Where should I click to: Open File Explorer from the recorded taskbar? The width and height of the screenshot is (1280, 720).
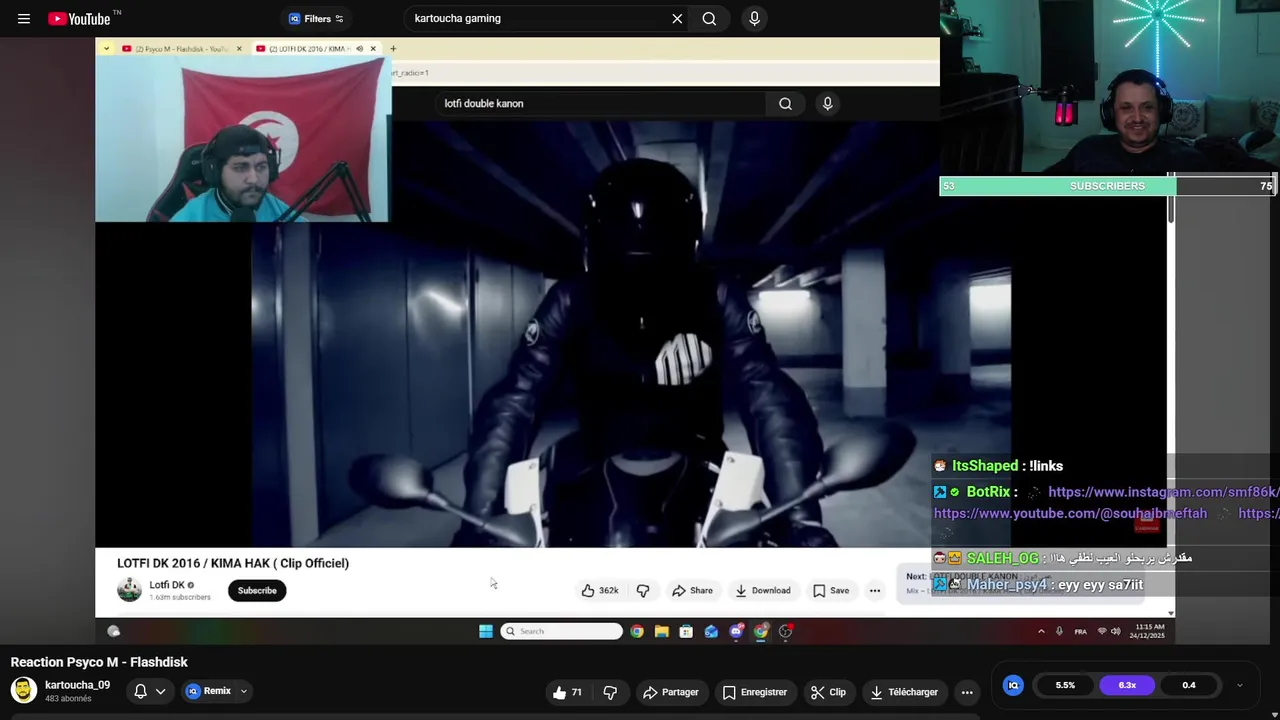(661, 631)
